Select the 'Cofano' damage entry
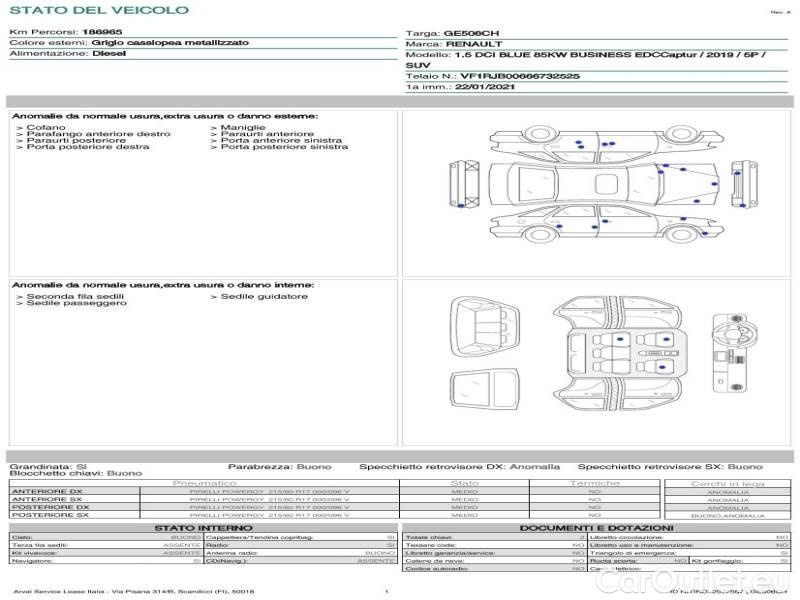The height and width of the screenshot is (600, 800). (46, 128)
